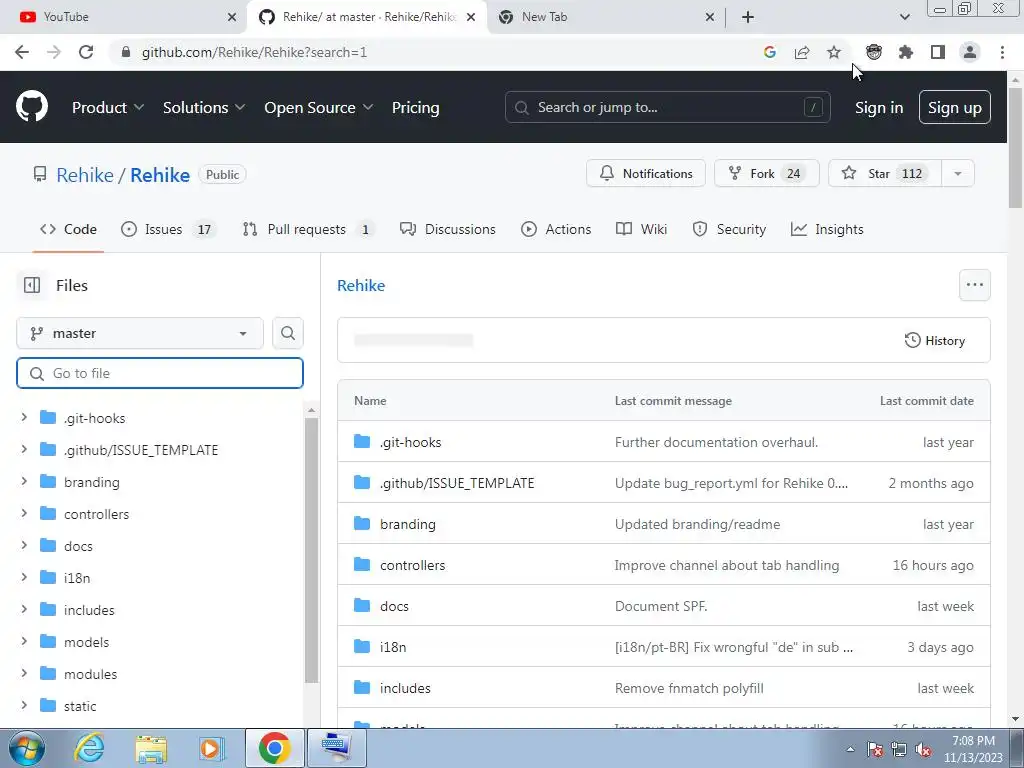Open the Rehike owner link
The image size is (1024, 768).
click(85, 175)
